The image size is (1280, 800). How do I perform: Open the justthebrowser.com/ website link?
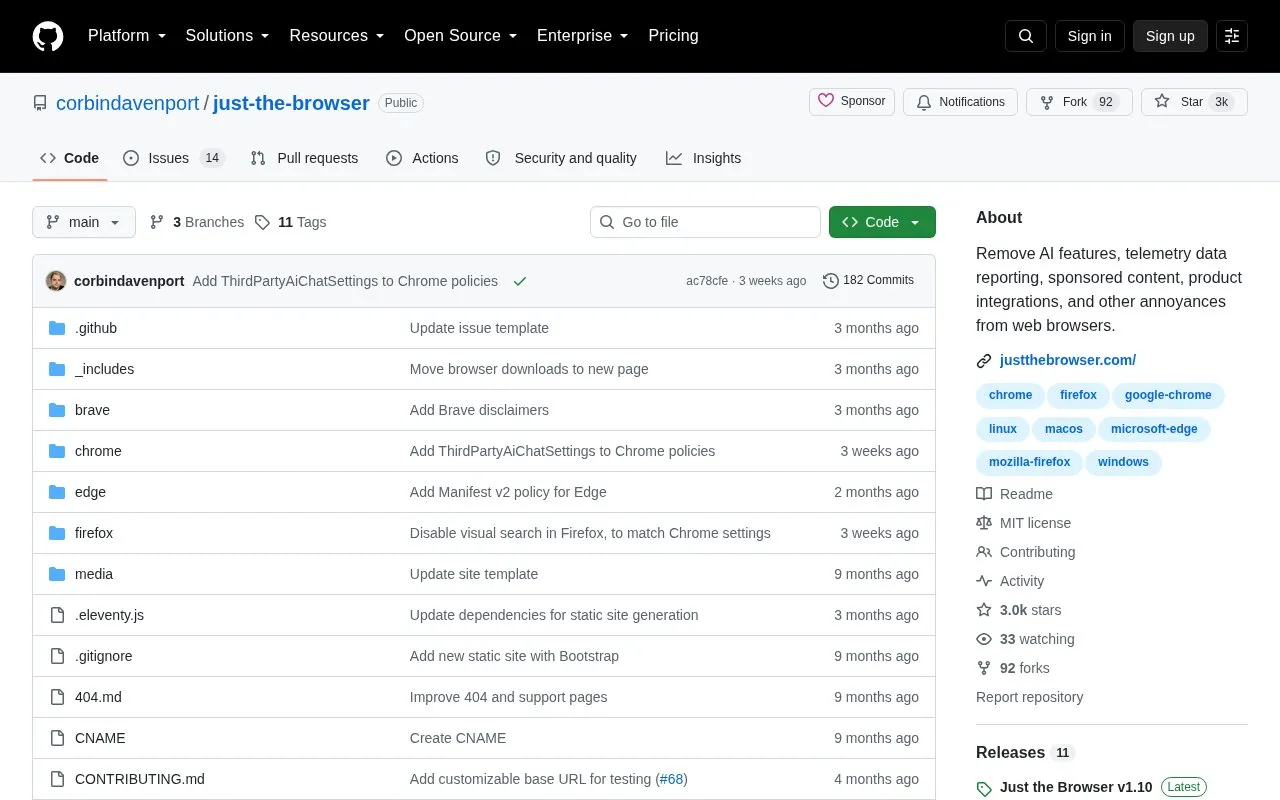[1068, 360]
